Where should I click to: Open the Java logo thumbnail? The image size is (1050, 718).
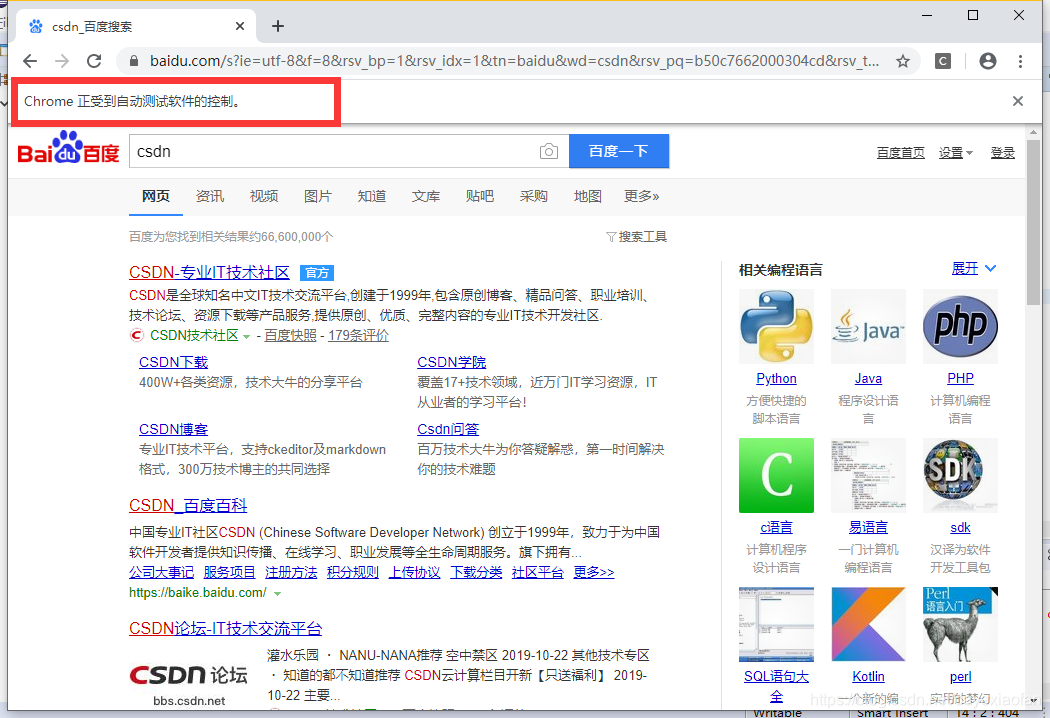(x=868, y=326)
